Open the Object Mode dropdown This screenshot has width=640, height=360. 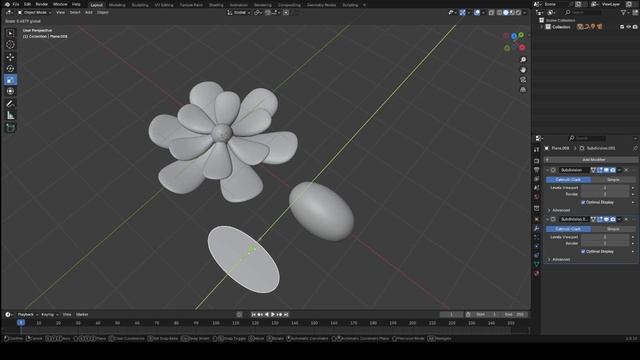(x=34, y=13)
